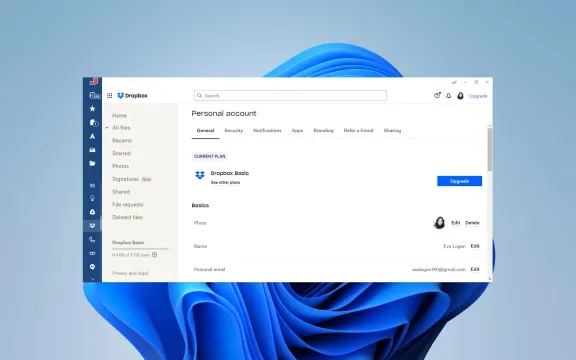The width and height of the screenshot is (576, 360).
Task: Open the Sharing tab
Action: point(392,130)
